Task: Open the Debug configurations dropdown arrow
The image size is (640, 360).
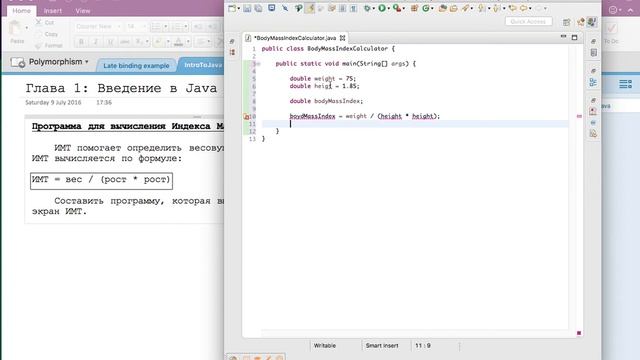Action: click(x=373, y=9)
